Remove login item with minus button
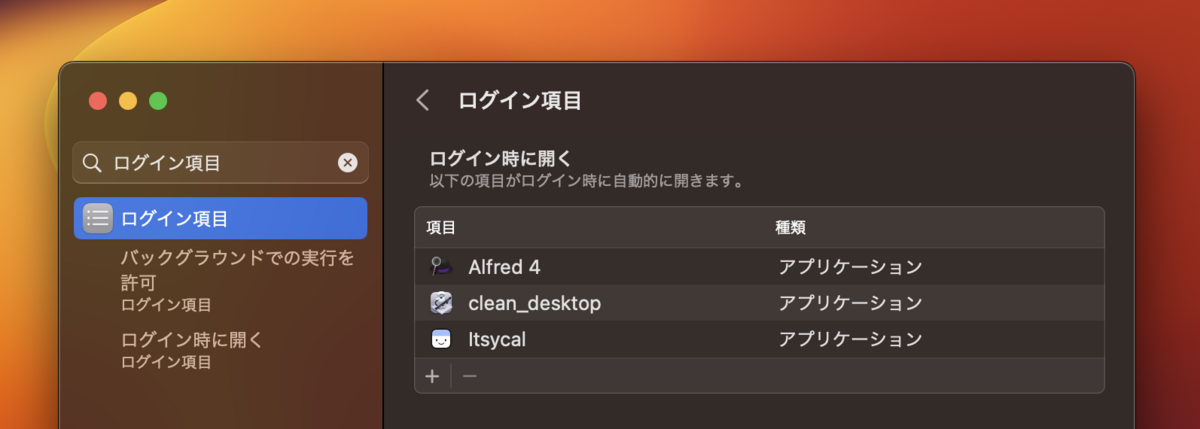The height and width of the screenshot is (429, 1200). 469,376
